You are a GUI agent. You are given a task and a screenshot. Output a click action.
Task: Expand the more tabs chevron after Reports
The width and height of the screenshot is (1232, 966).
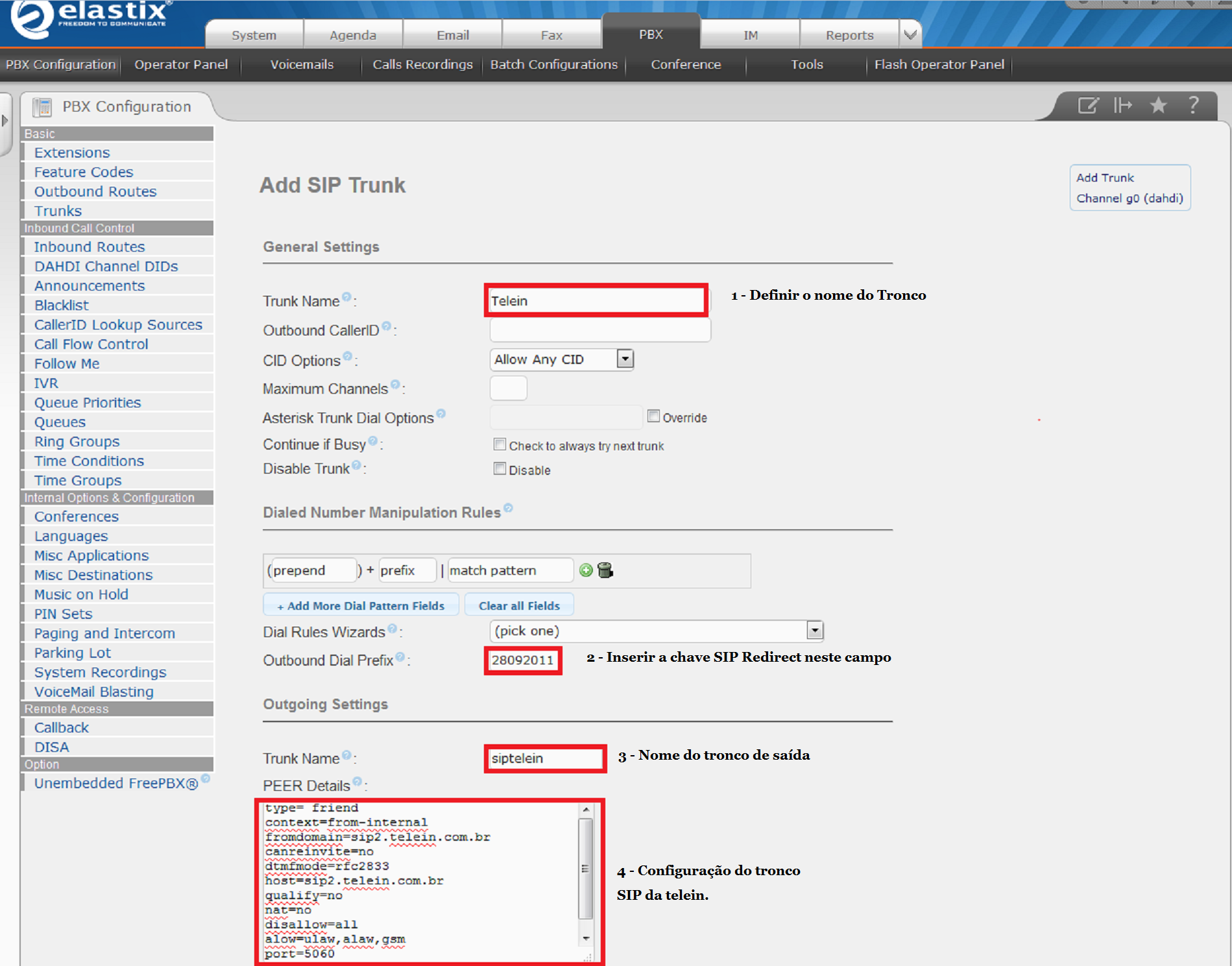coord(910,34)
